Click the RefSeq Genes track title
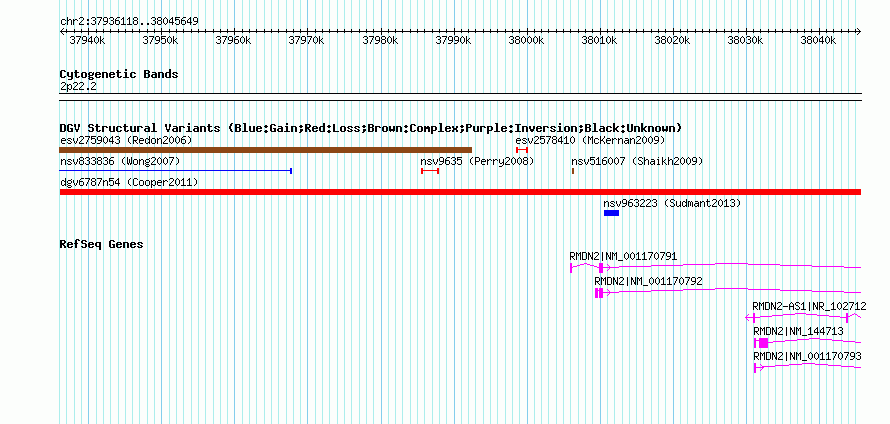This screenshot has height=424, width=890. [101, 245]
